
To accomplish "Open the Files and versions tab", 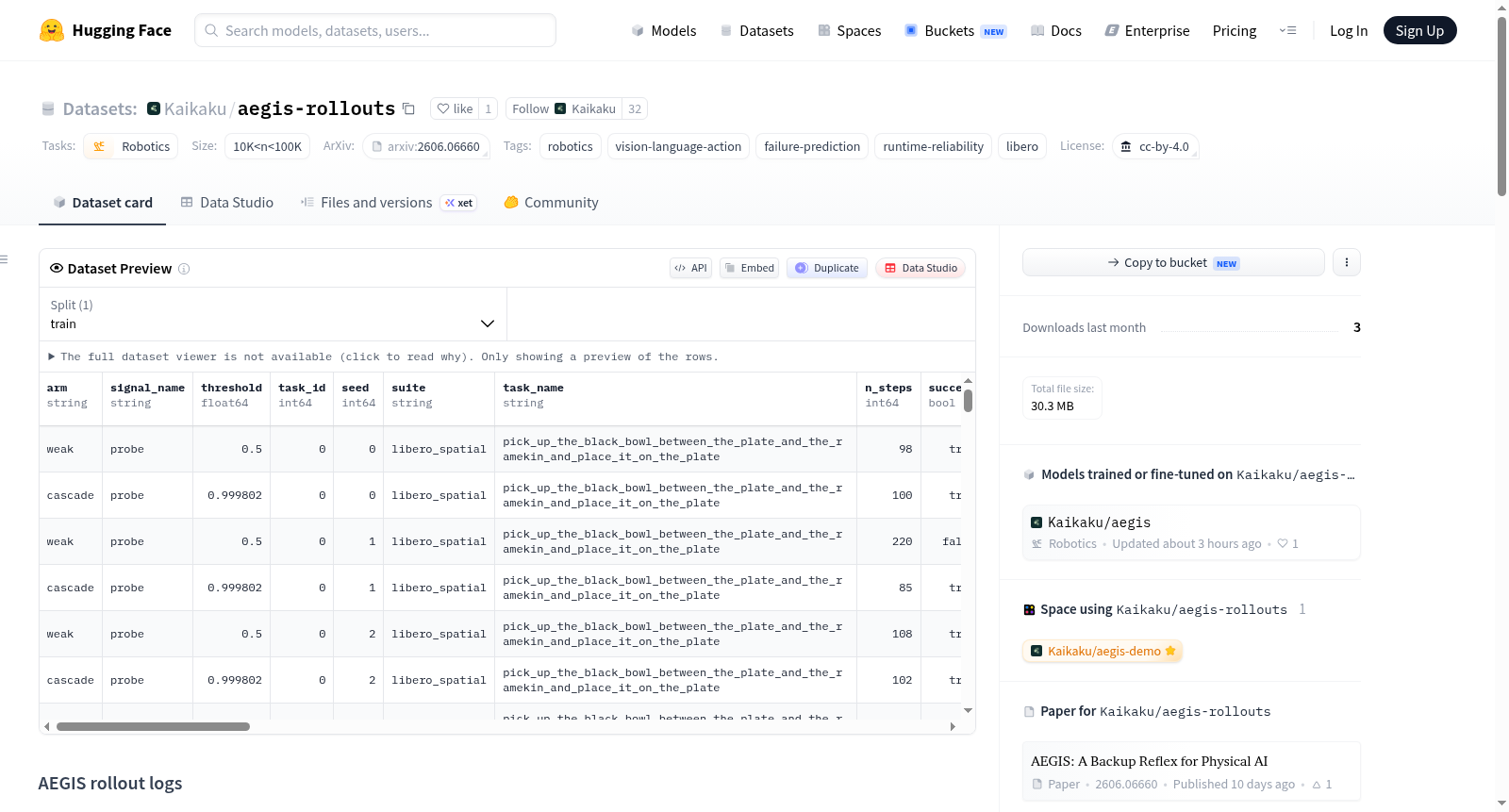I will 389,203.
